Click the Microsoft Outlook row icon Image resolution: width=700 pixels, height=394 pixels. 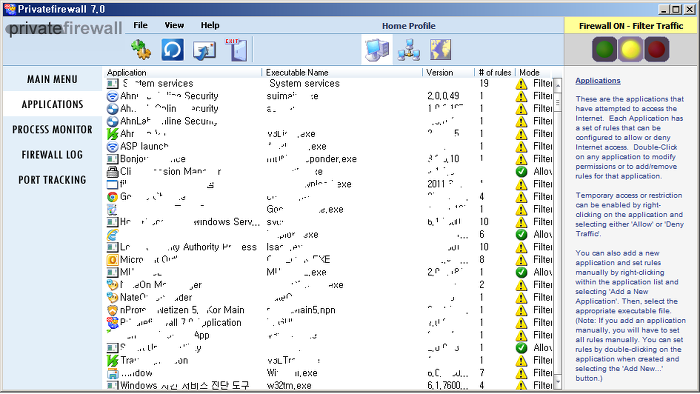pos(112,260)
